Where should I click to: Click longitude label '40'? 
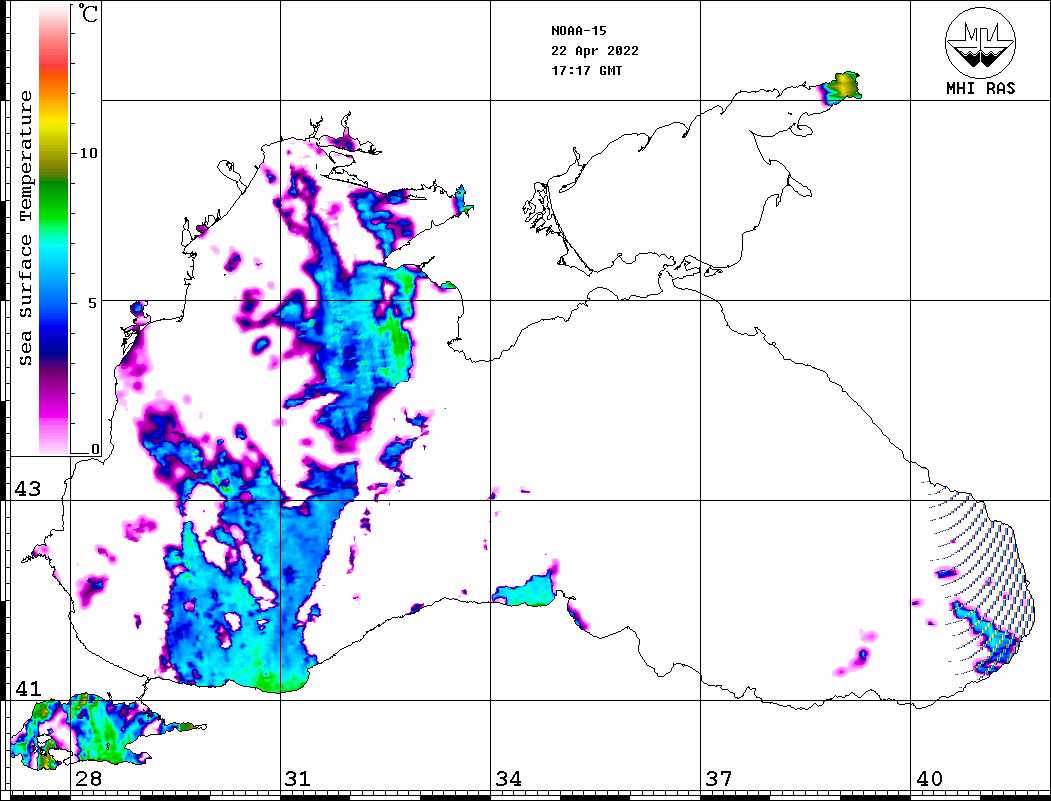[929, 779]
